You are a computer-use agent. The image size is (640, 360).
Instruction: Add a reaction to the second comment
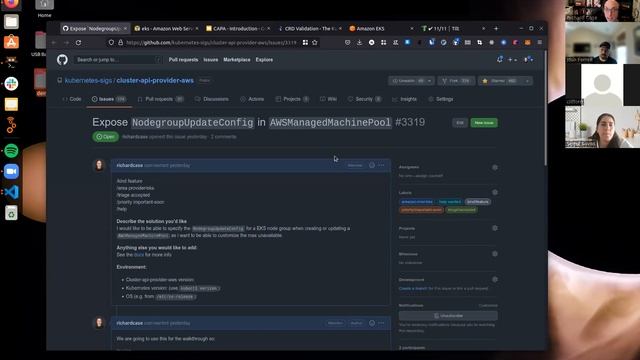coord(372,323)
